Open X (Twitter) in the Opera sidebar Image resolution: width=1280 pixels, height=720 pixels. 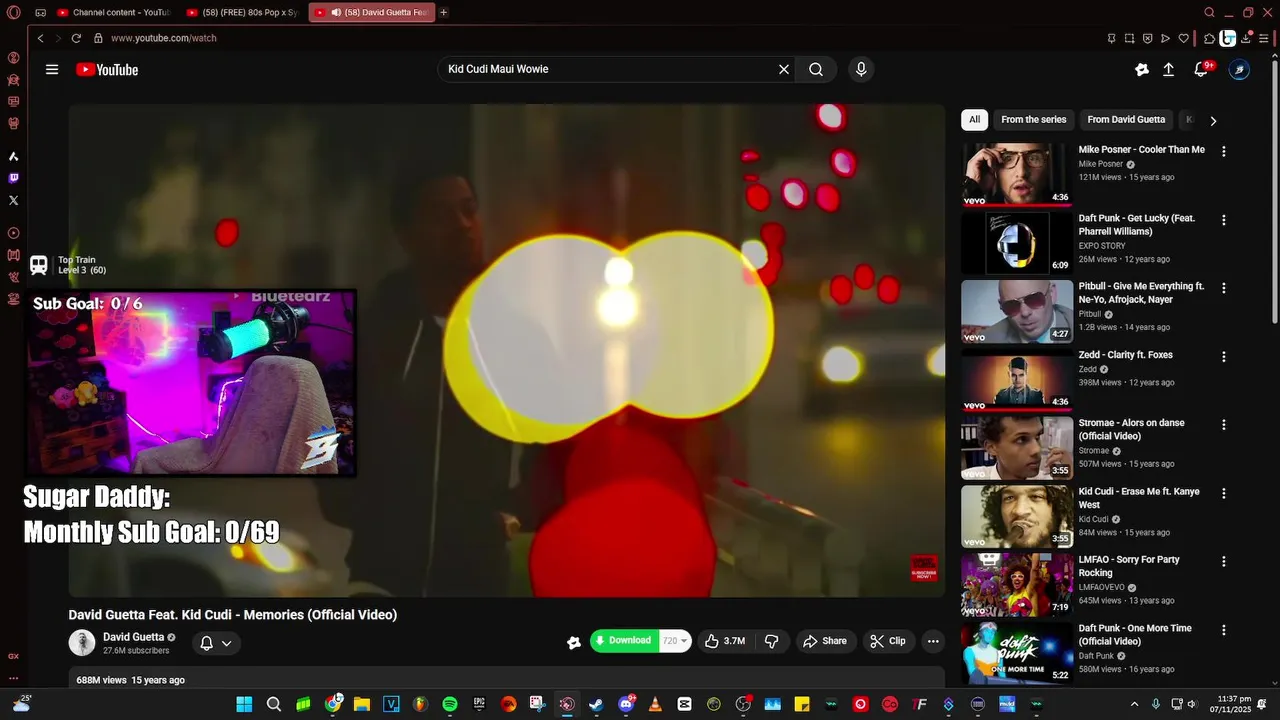[13, 200]
